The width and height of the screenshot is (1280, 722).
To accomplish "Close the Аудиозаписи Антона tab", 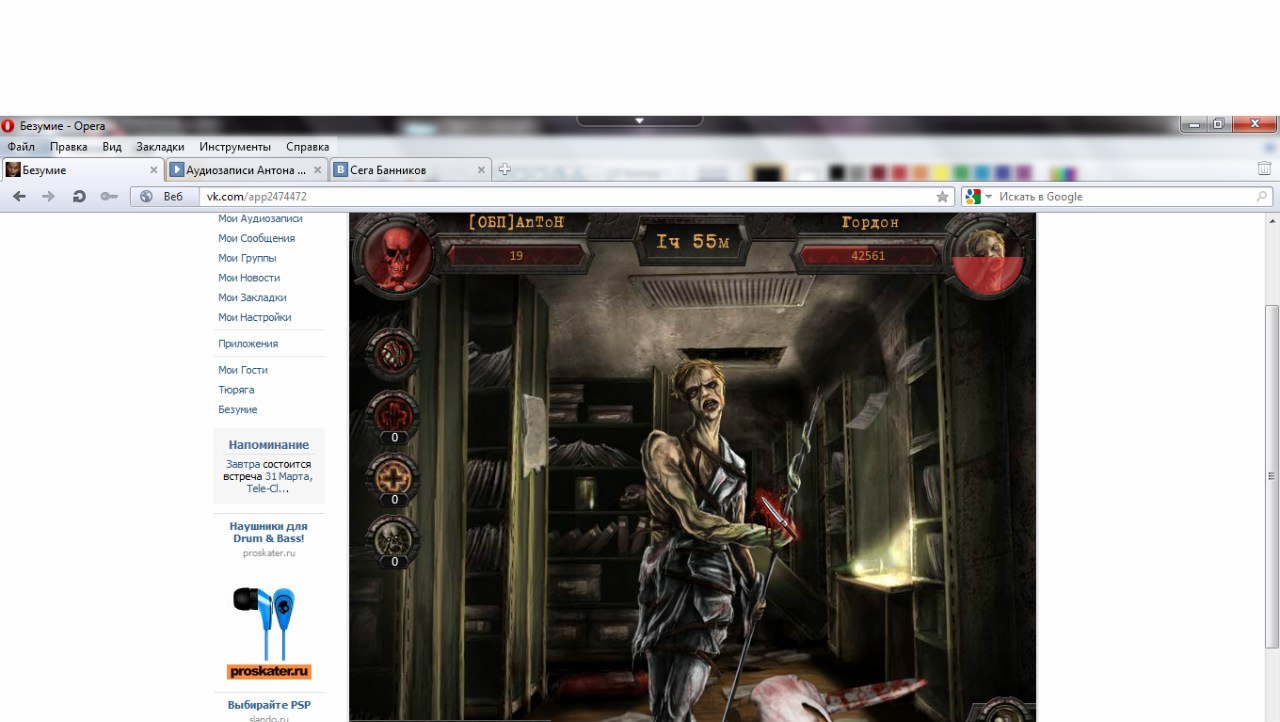I will click(318, 170).
